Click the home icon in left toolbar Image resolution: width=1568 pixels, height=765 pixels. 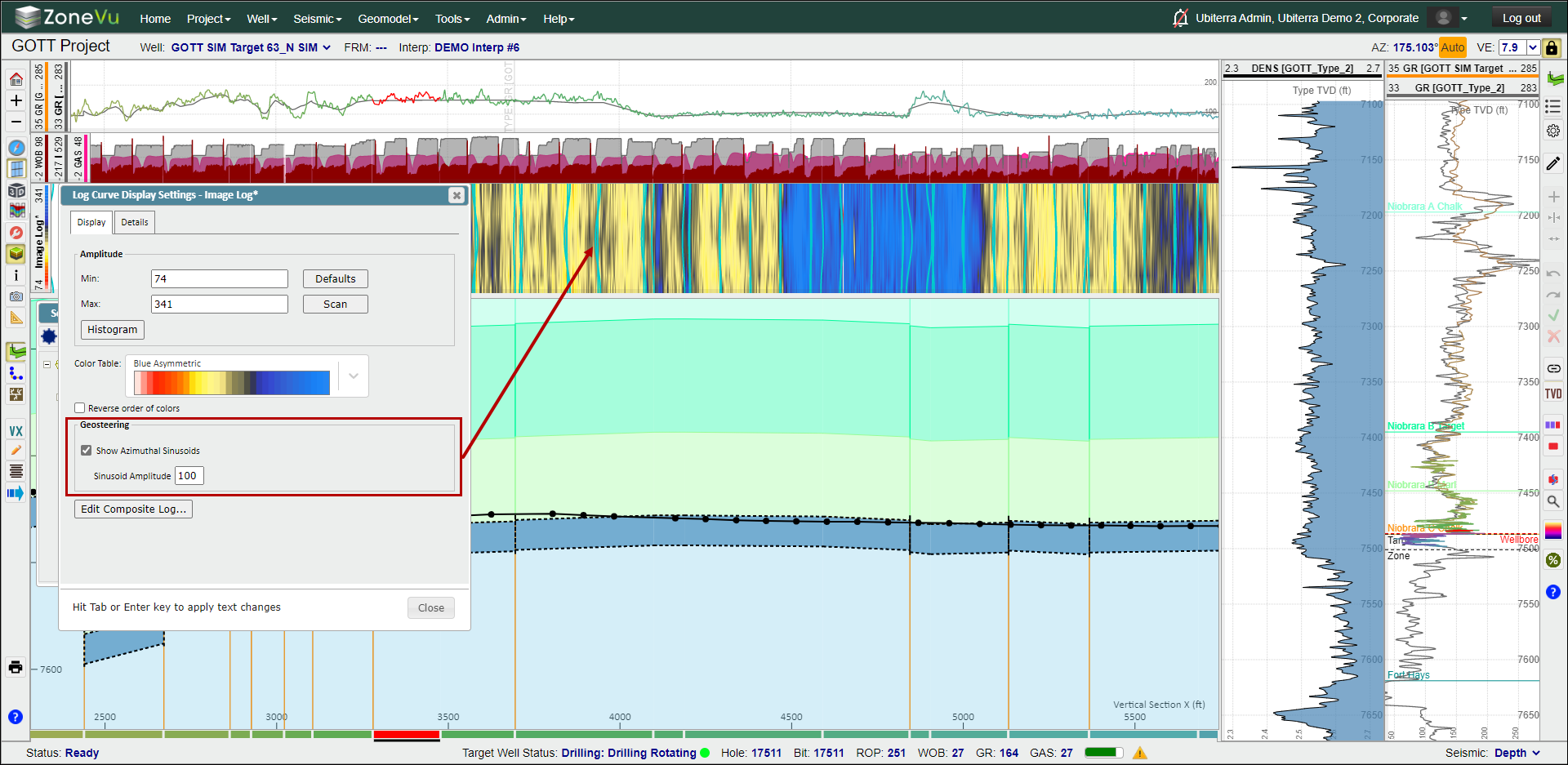pos(16,79)
